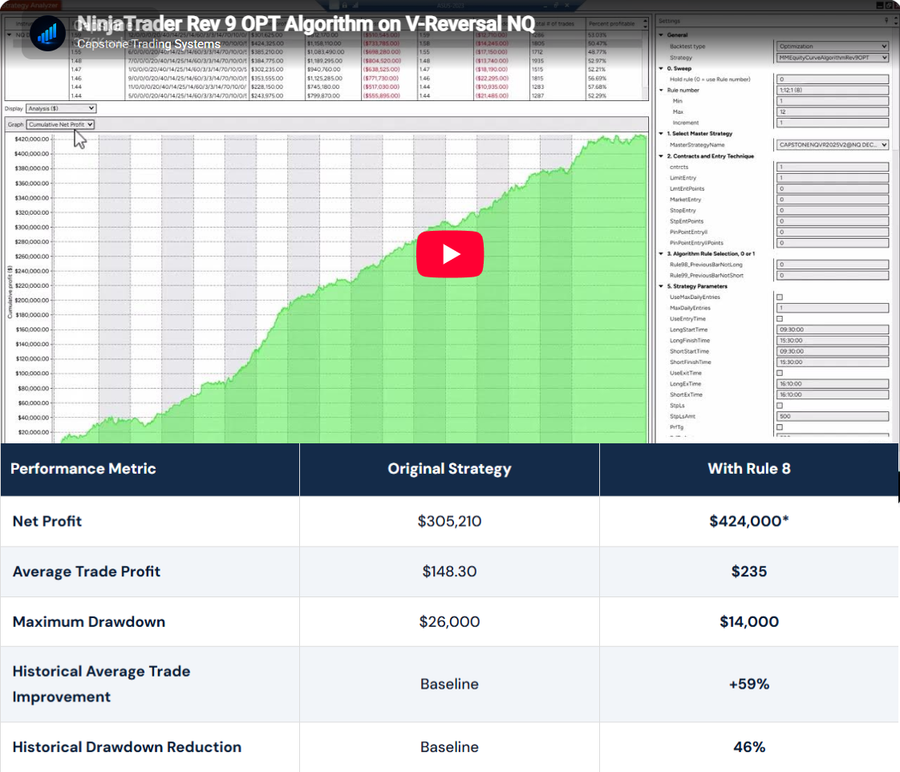
Task: Open the Graph Cumulative Net Profit dropdown
Action: pos(61,124)
